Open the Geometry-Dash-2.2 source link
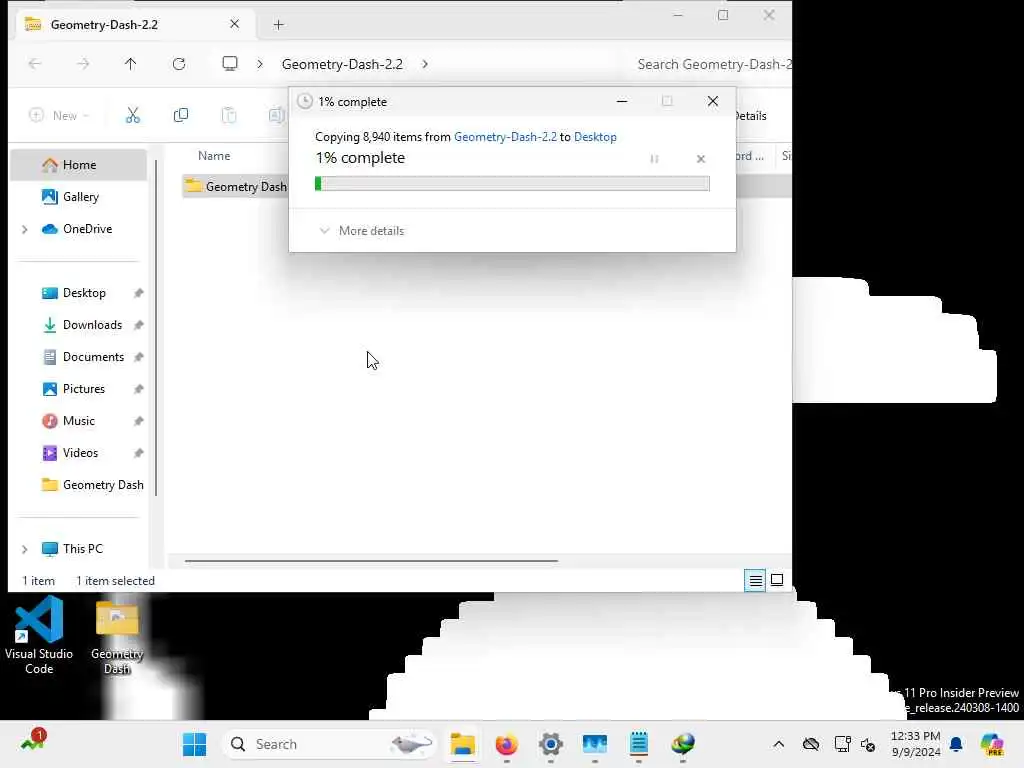The width and height of the screenshot is (1024, 768). click(x=505, y=136)
